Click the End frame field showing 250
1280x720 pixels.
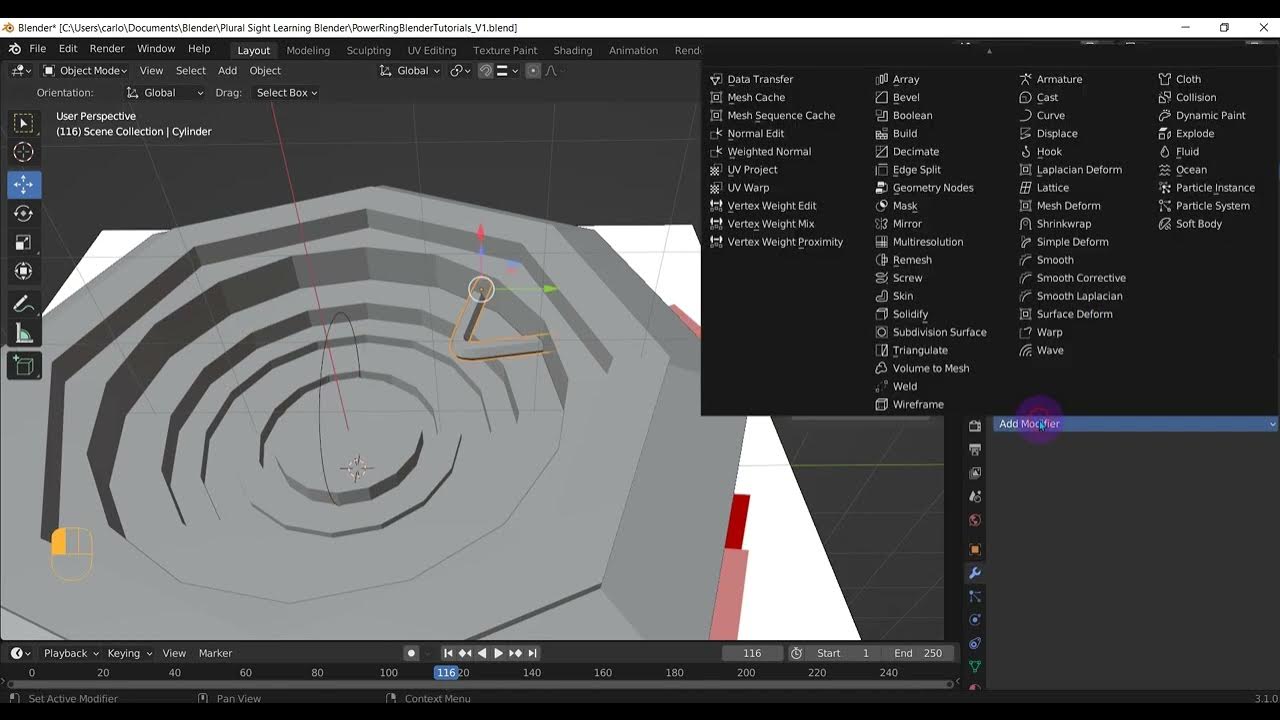(917, 653)
